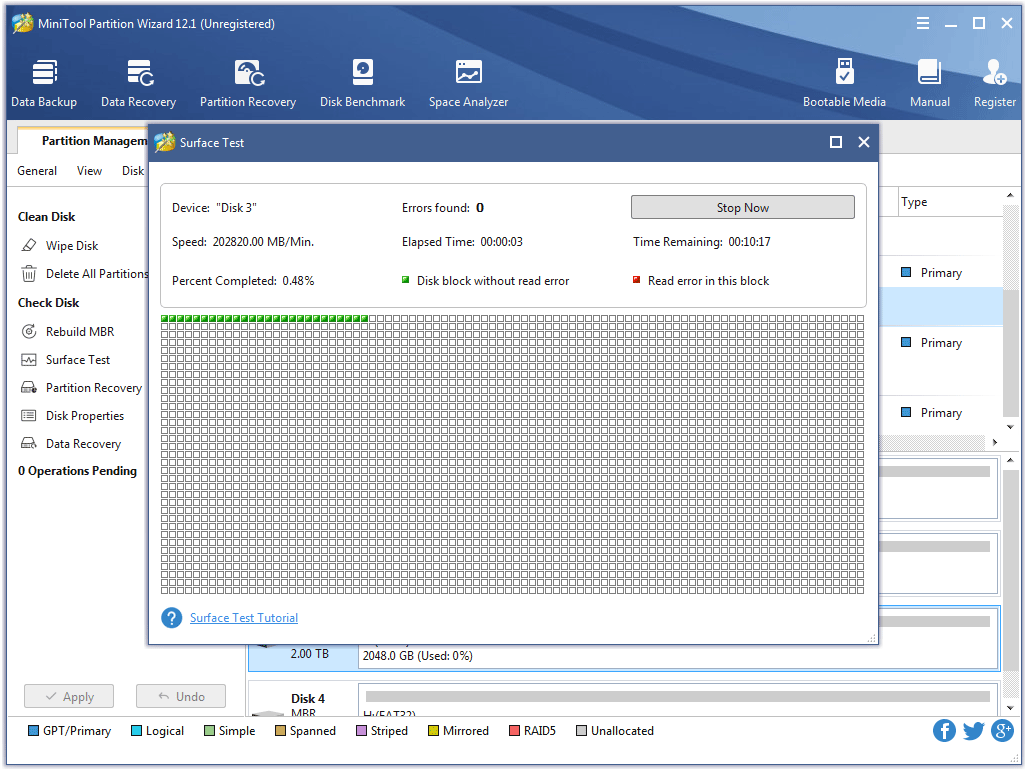Image resolution: width=1025 pixels, height=770 pixels.
Task: Click Time Remaining 00:10:17 value
Action: (749, 242)
